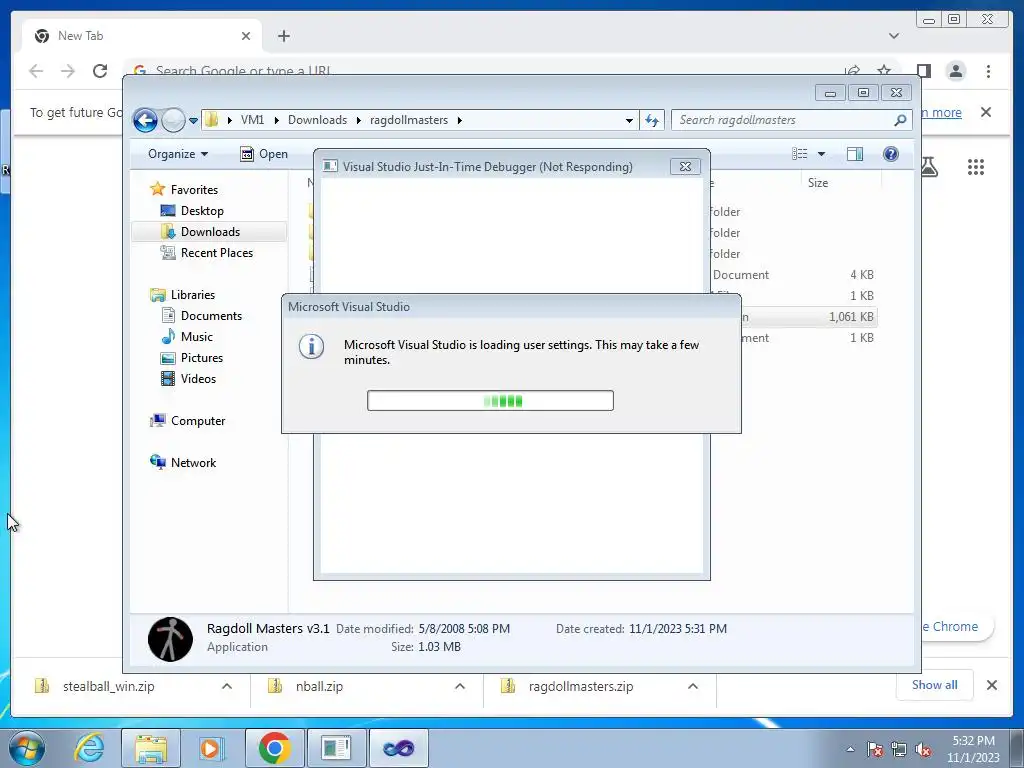1024x768 pixels.
Task: Click Chrome forward button
Action: click(x=68, y=71)
